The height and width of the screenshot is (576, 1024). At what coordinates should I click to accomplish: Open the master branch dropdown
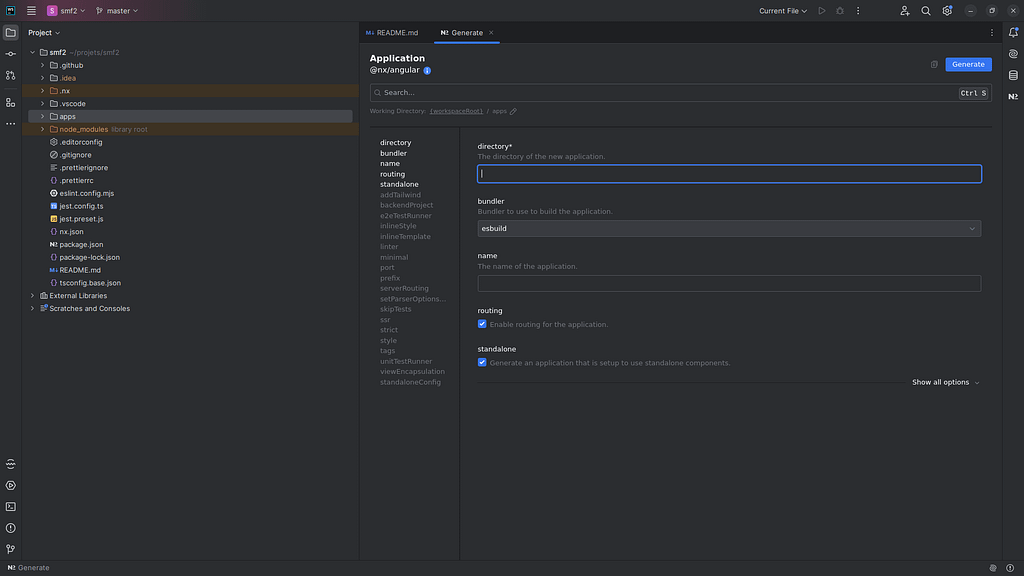(117, 10)
